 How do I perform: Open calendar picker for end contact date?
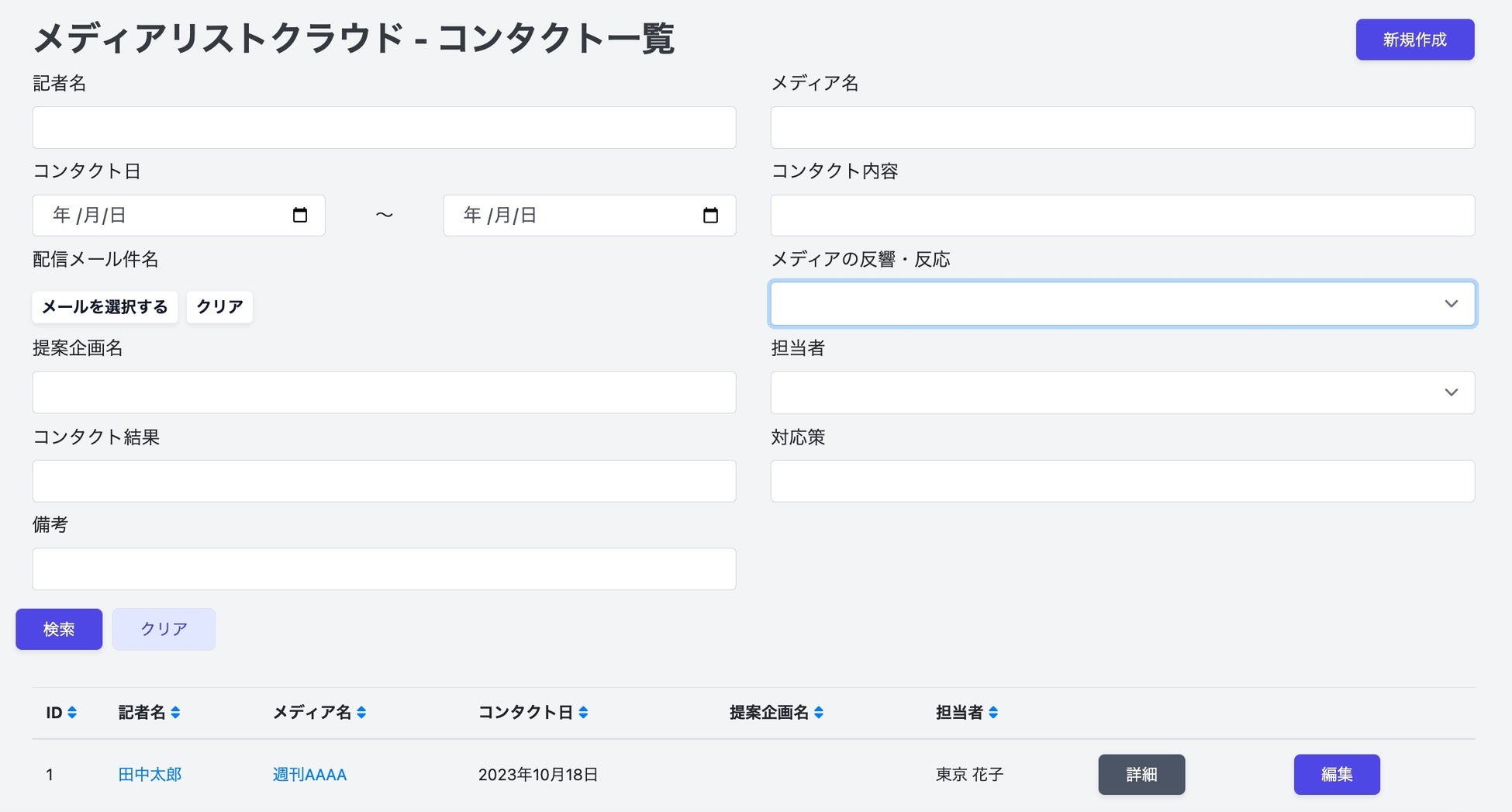click(710, 215)
